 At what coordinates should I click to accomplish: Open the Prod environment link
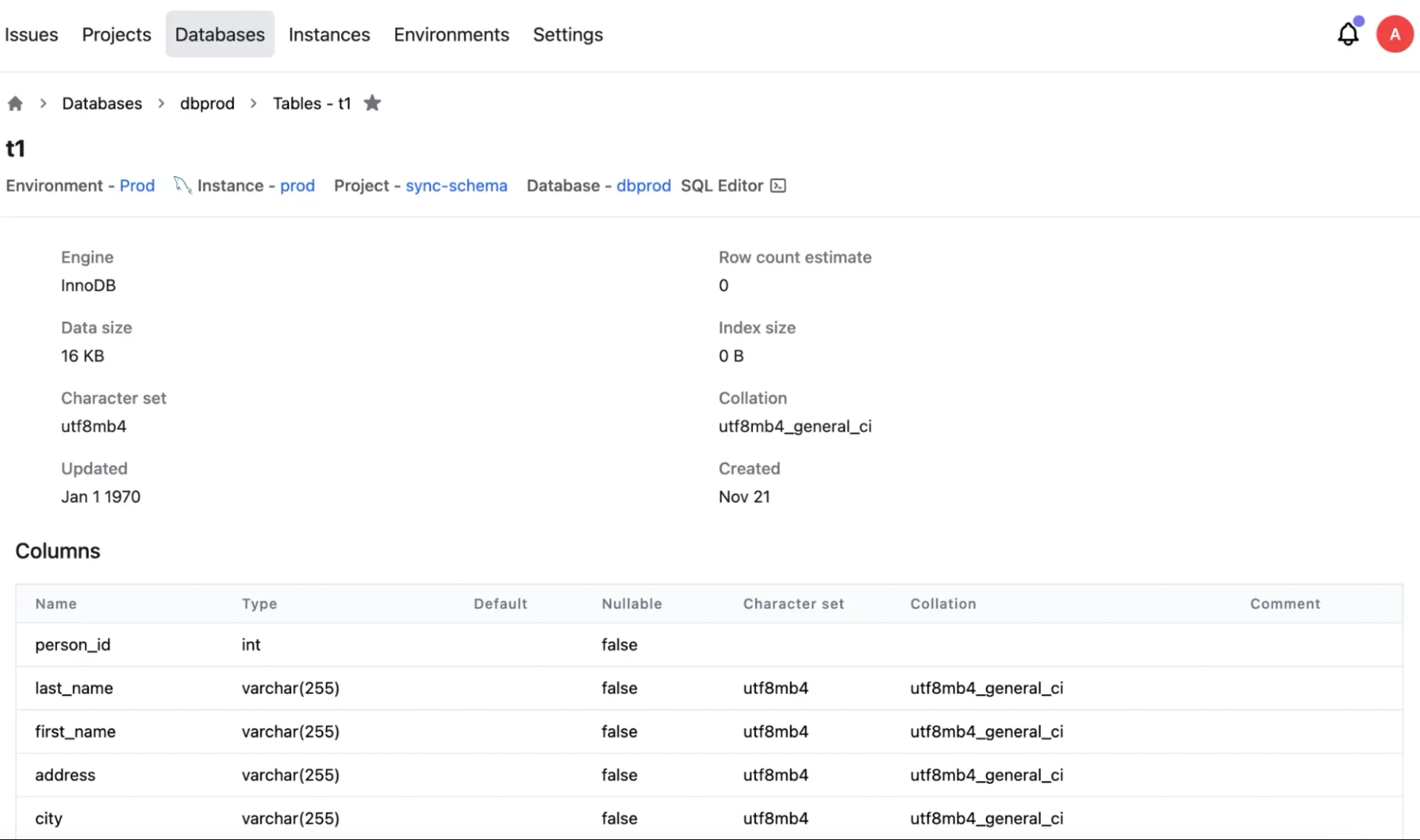137,185
